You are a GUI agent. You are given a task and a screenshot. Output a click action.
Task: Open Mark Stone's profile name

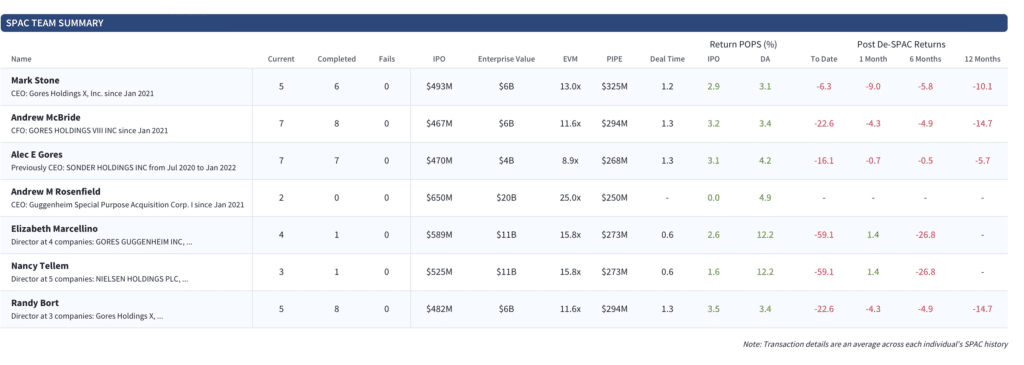click(x=35, y=80)
